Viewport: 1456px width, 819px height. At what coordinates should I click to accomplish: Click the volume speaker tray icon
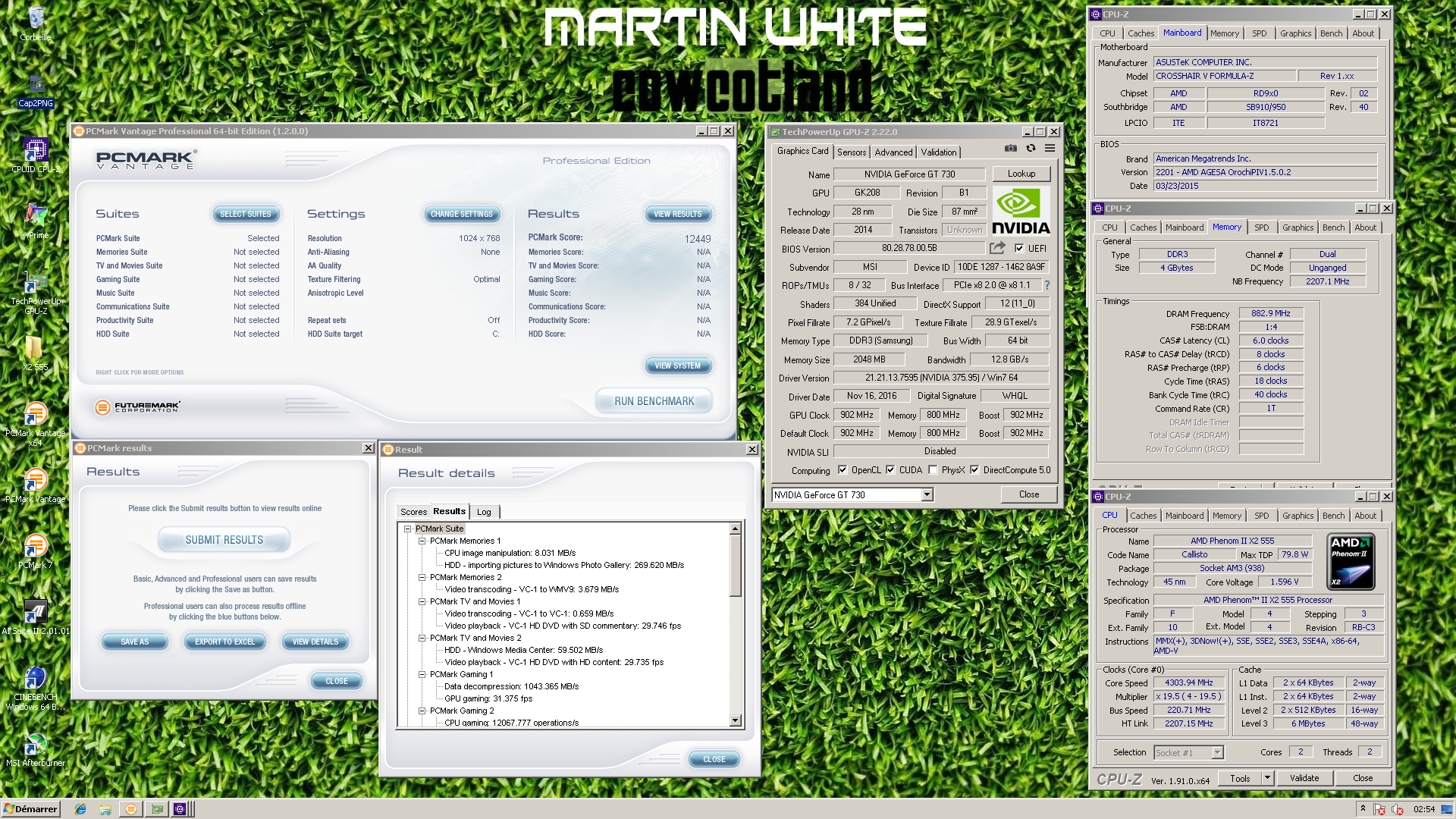click(x=1397, y=809)
